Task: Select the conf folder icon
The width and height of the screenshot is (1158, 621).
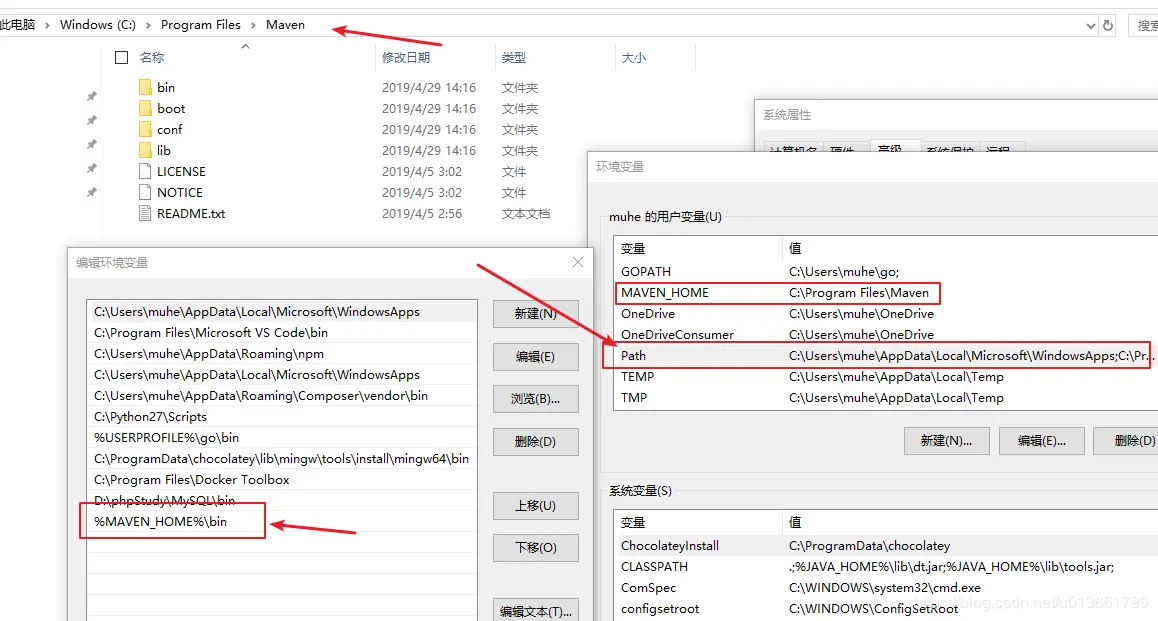Action: point(145,129)
